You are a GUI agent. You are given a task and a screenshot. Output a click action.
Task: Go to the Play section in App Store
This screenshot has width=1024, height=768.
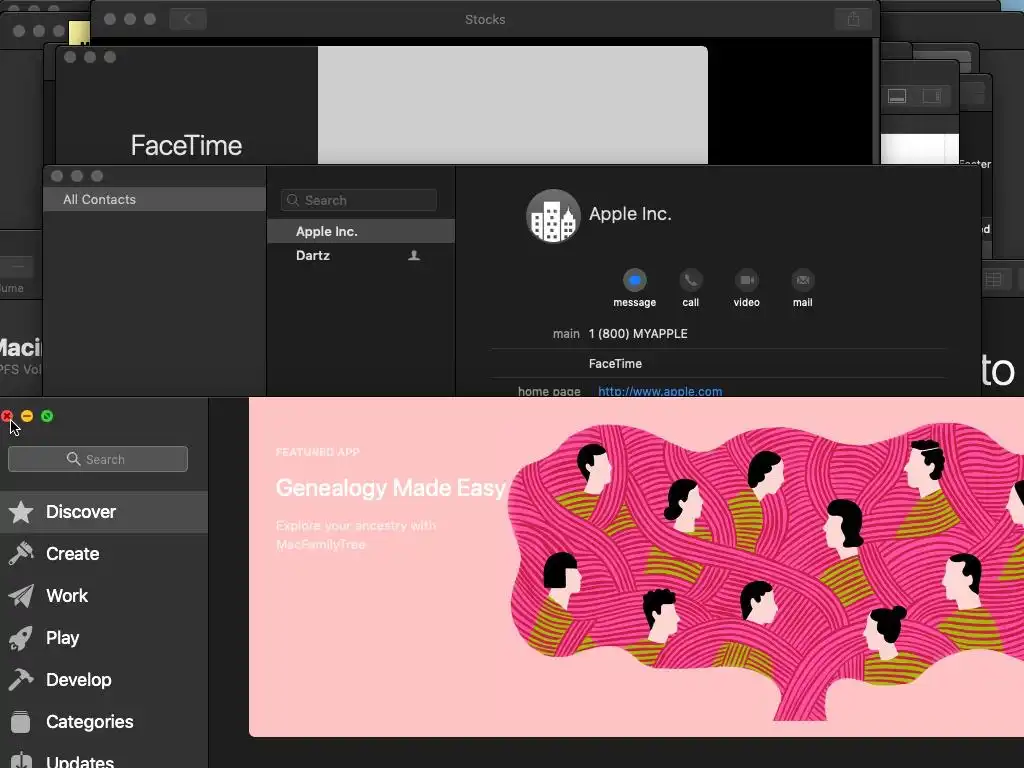[104, 637]
